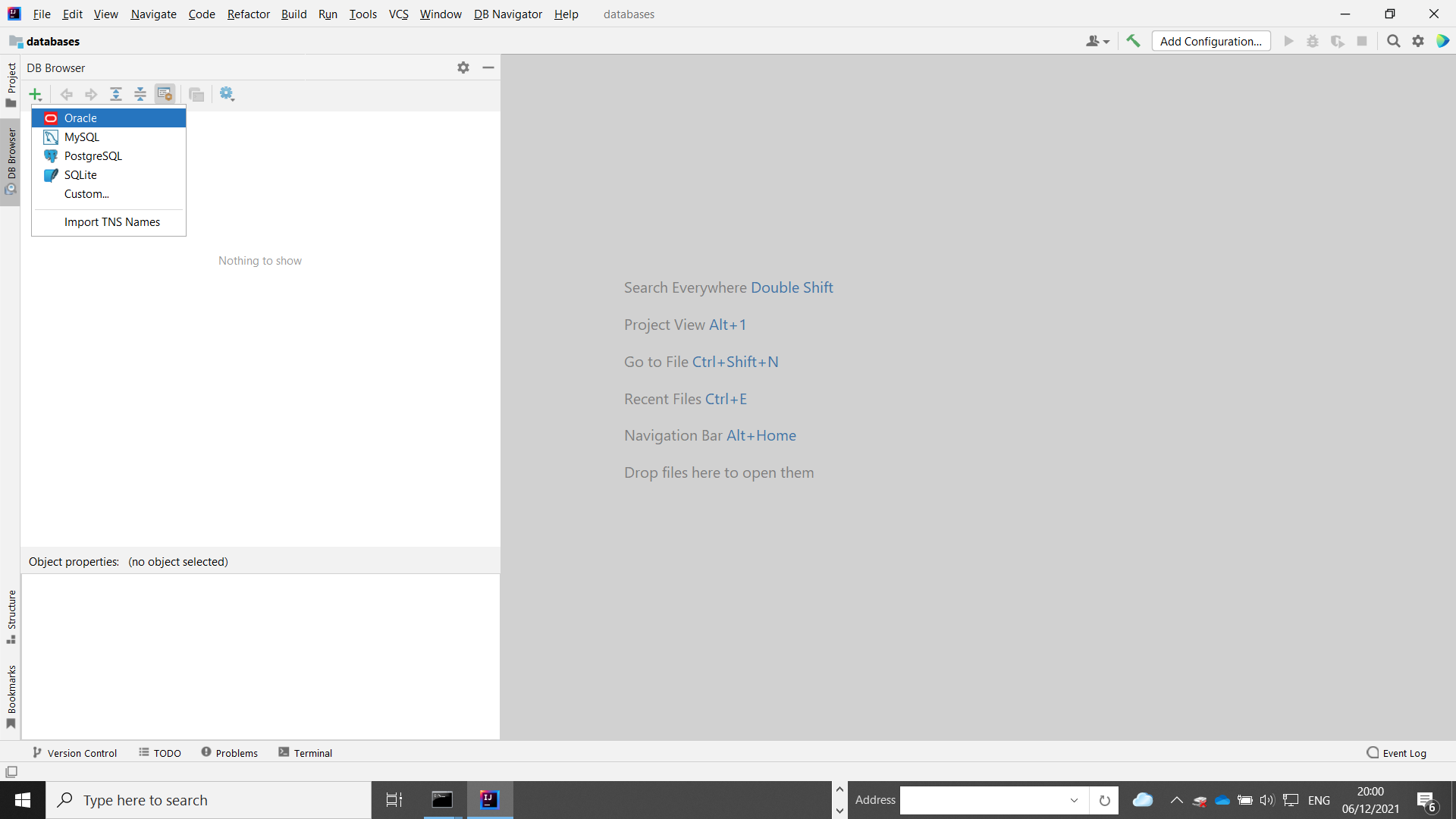Open the Tools menu
The image size is (1456, 819).
(x=360, y=14)
